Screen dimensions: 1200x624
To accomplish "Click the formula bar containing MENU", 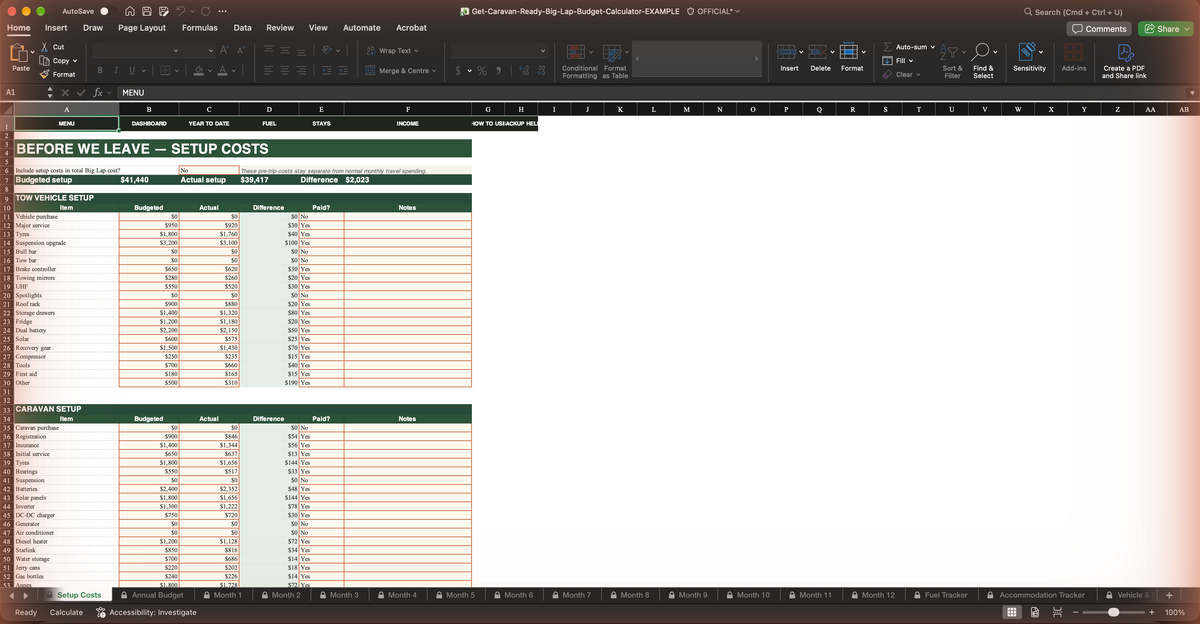I will point(650,92).
